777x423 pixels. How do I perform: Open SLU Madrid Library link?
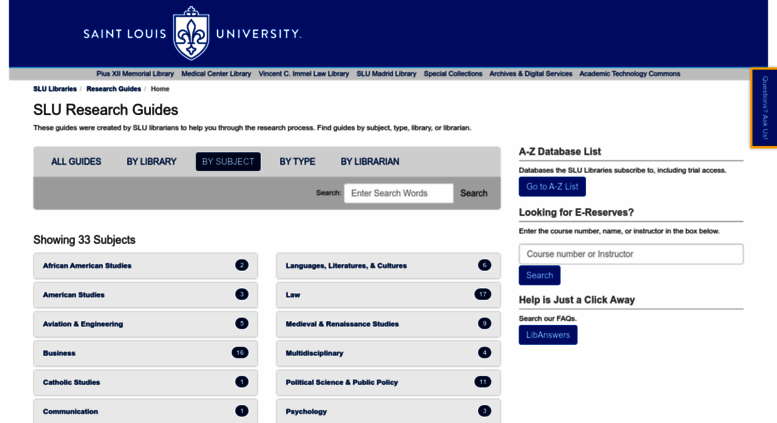[386, 74]
